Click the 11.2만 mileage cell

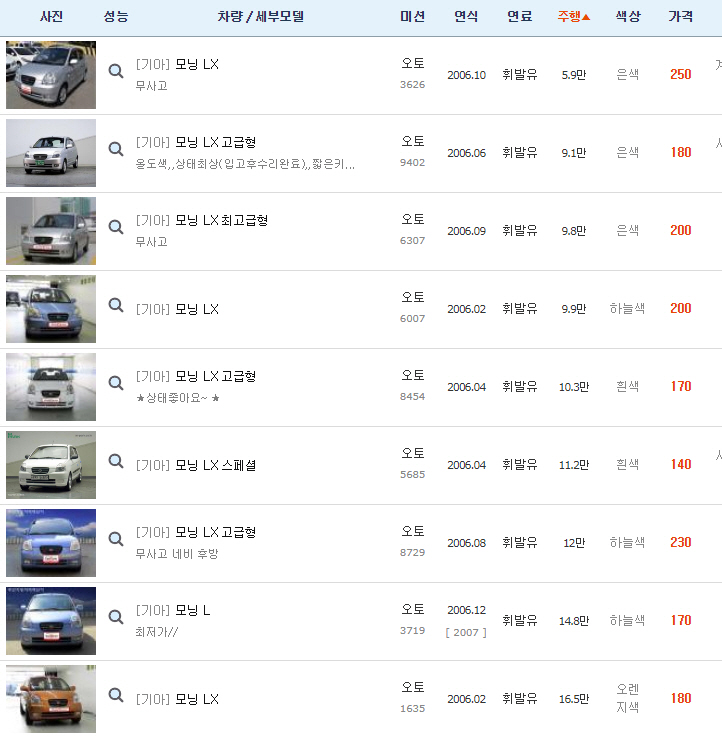pos(574,465)
